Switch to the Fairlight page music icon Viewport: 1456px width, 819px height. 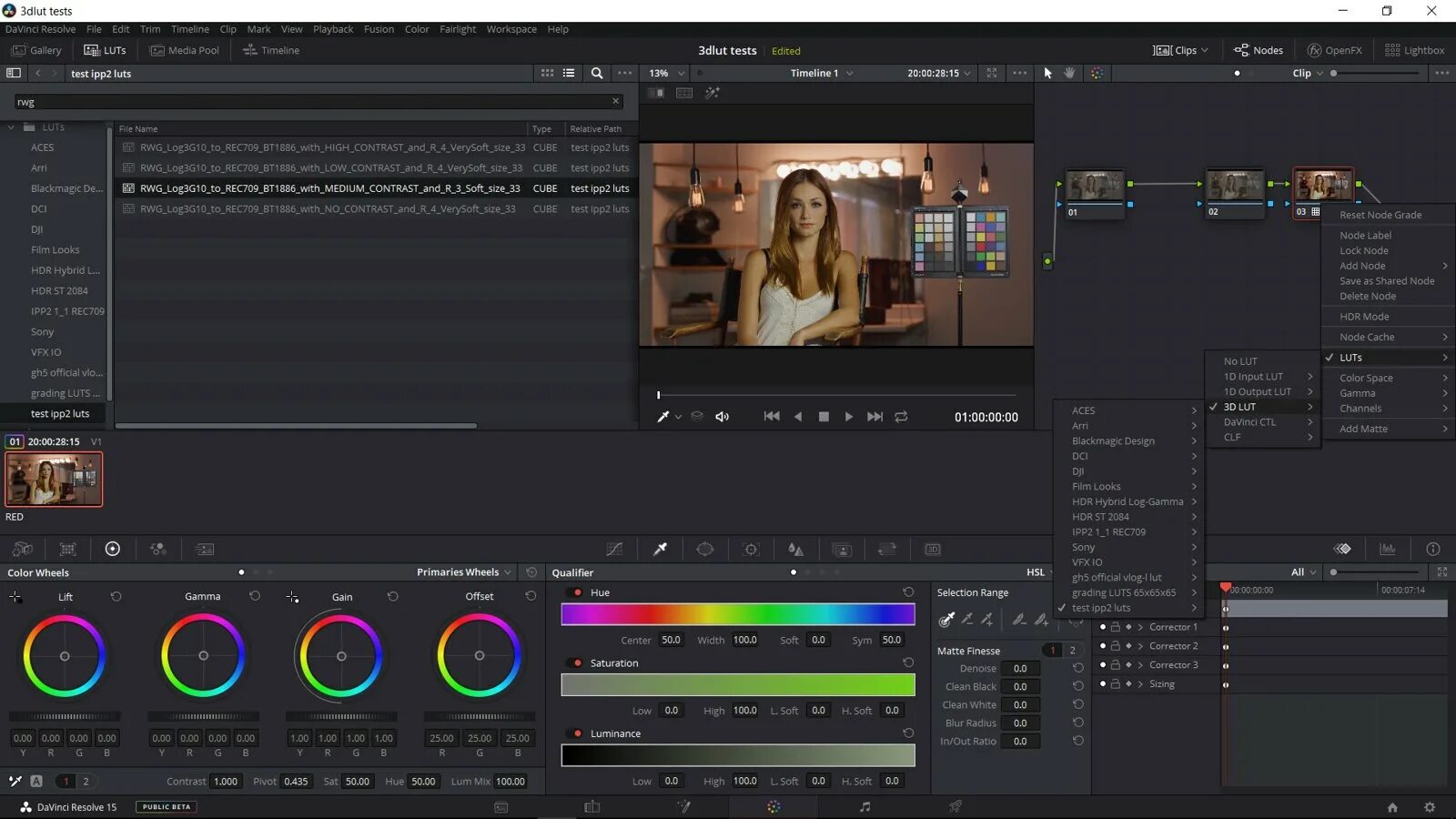(x=864, y=807)
